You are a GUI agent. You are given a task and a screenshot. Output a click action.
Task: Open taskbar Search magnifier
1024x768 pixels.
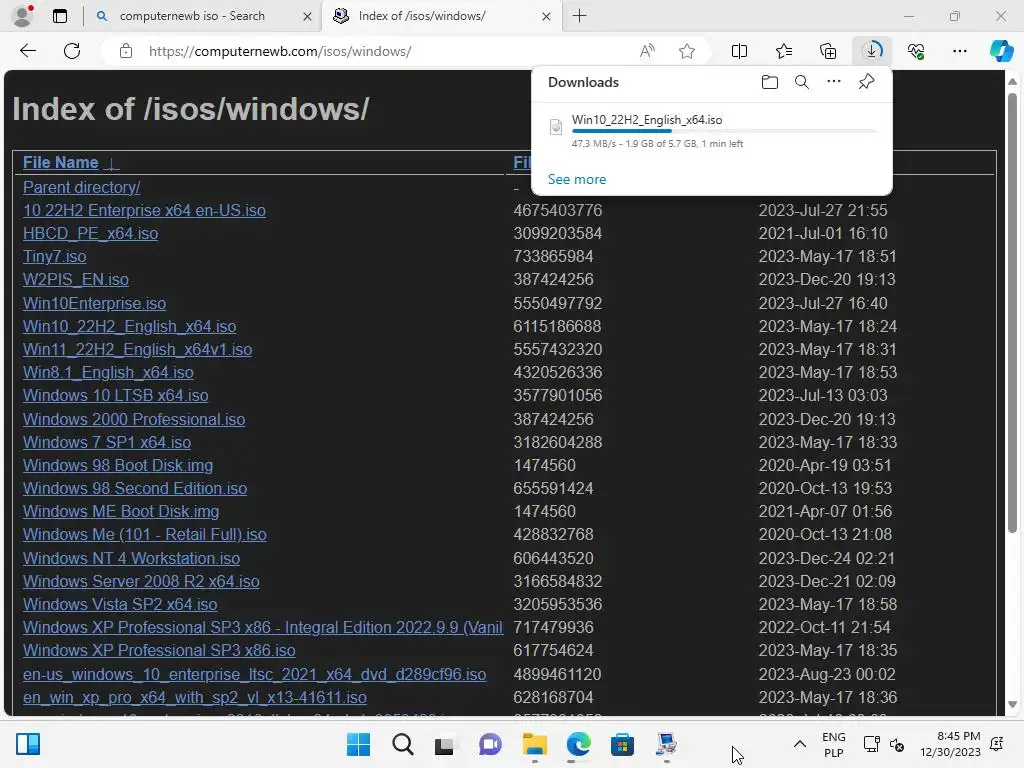pos(402,744)
